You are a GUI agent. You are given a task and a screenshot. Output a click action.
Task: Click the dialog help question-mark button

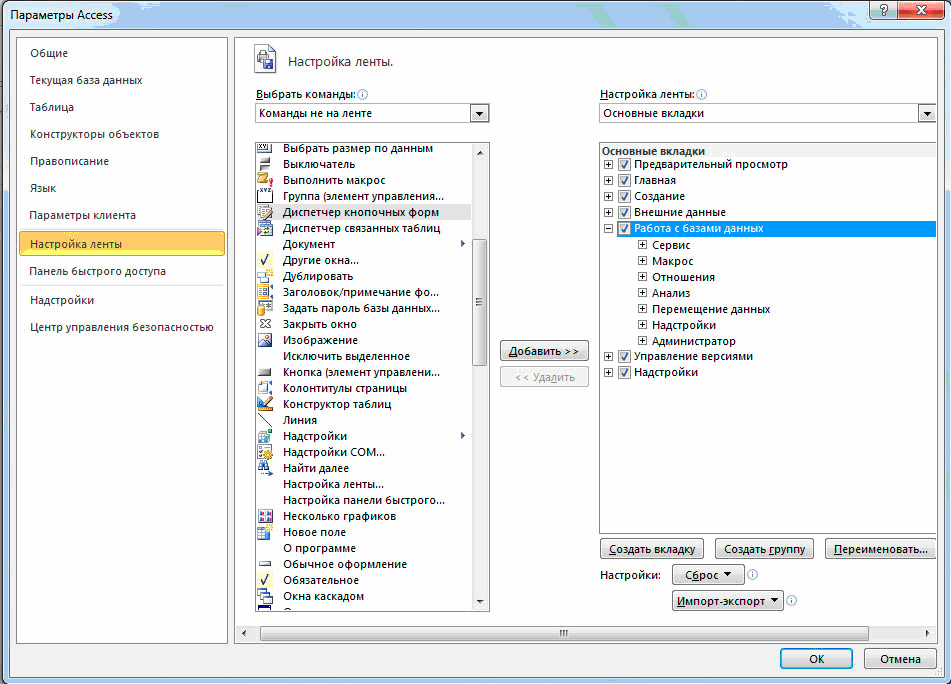click(883, 8)
